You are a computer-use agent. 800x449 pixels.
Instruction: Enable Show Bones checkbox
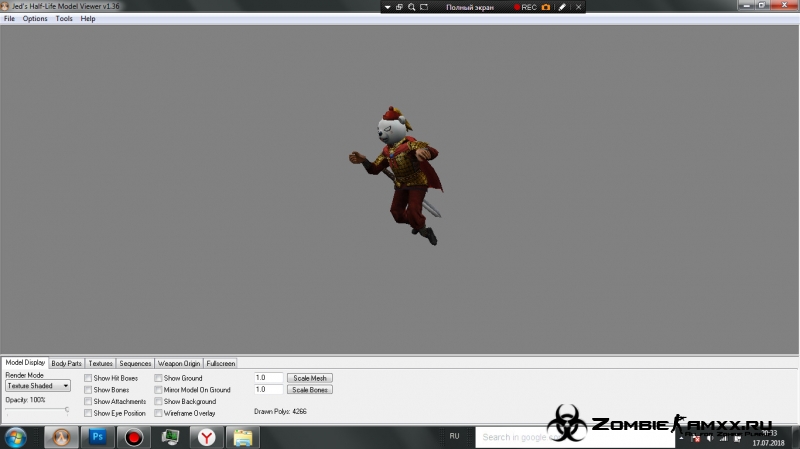click(88, 390)
